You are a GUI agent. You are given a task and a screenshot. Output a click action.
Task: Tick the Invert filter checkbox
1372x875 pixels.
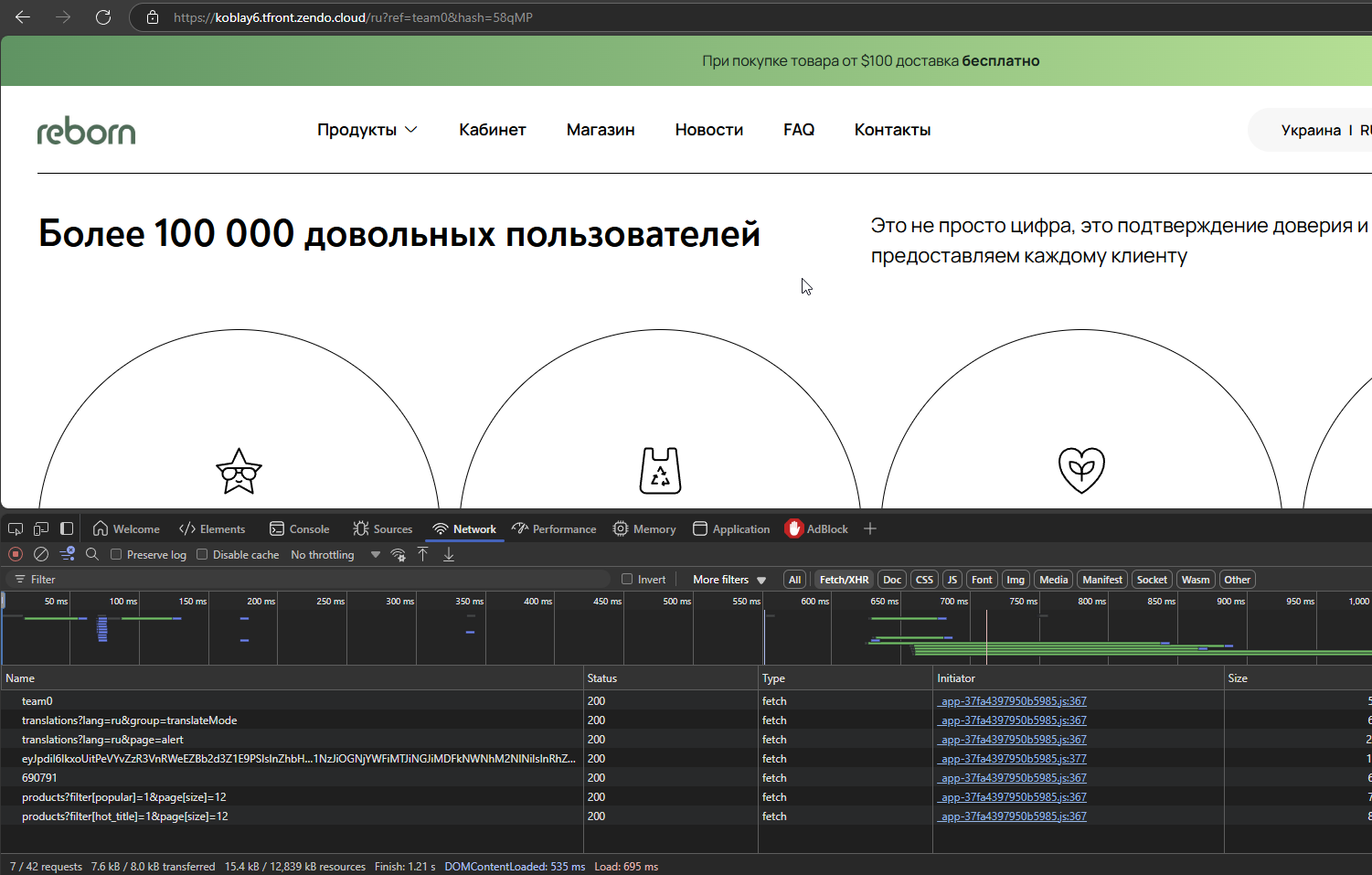[x=627, y=579]
